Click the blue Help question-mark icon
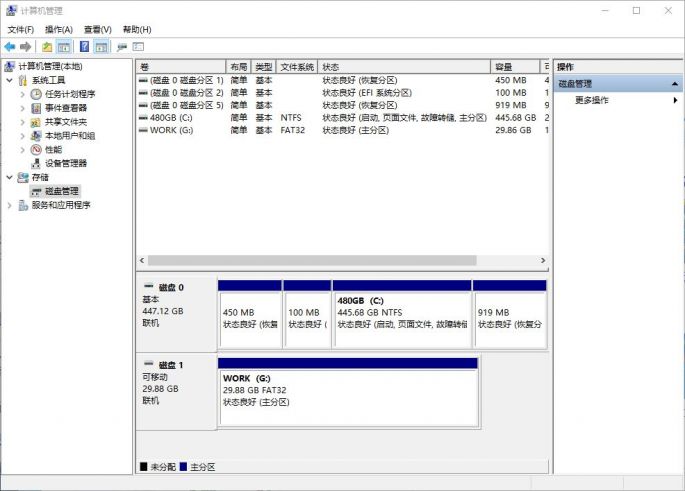685x491 pixels. coord(84,47)
